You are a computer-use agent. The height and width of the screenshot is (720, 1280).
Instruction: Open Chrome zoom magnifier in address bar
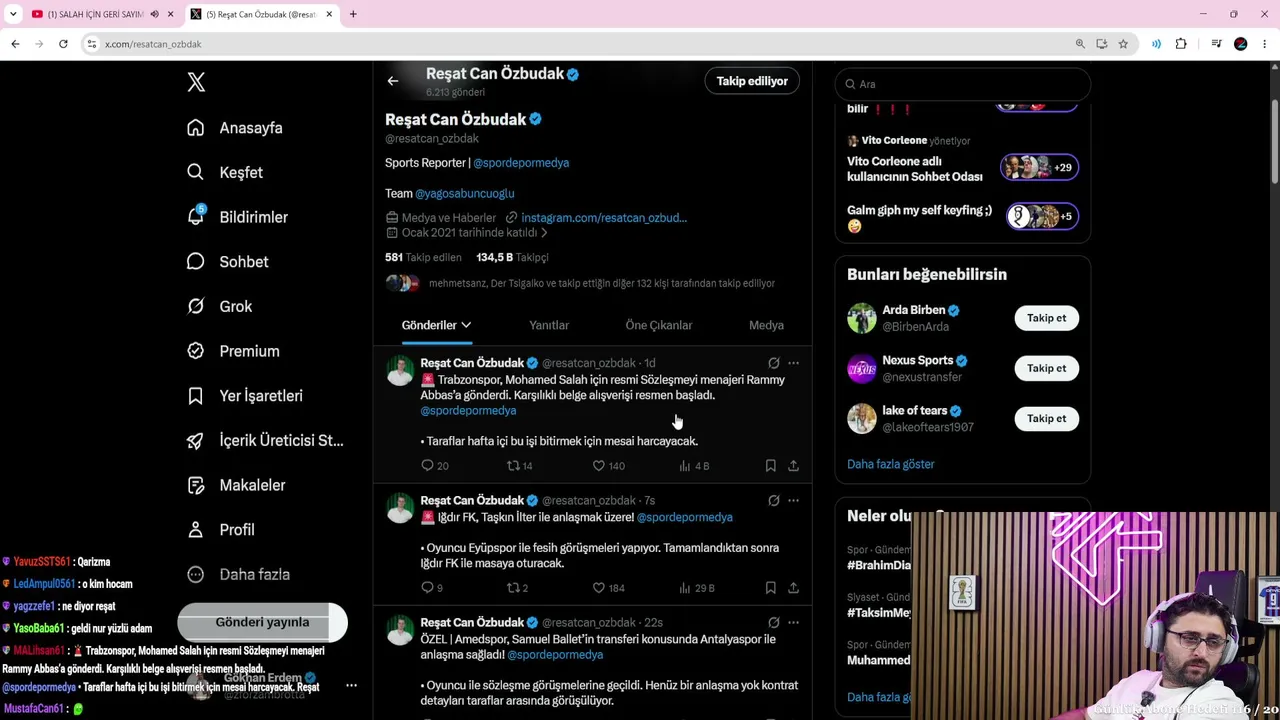(x=1080, y=44)
